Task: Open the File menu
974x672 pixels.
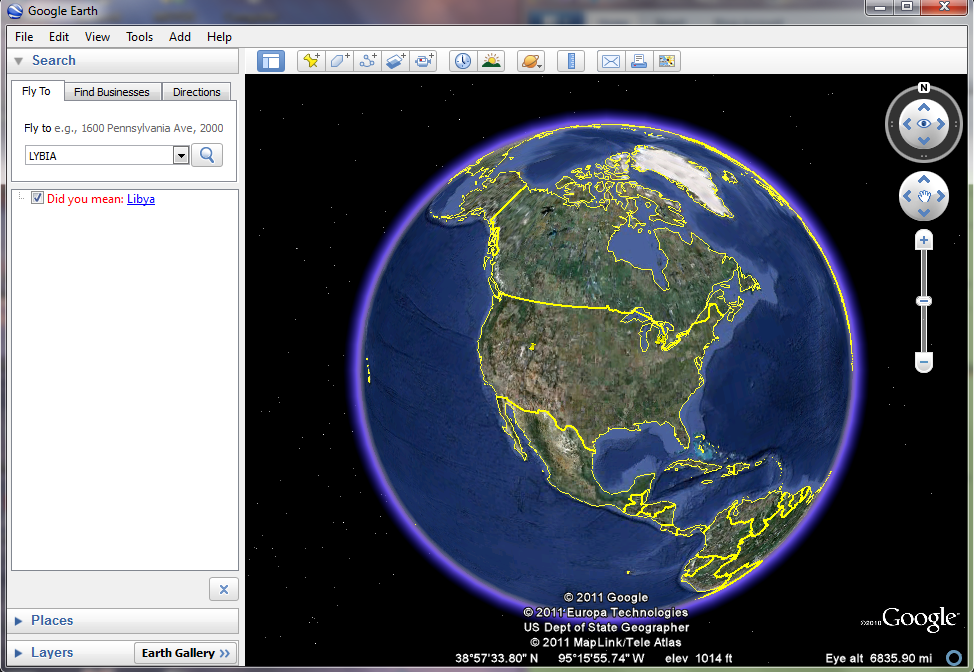Action: pos(24,37)
